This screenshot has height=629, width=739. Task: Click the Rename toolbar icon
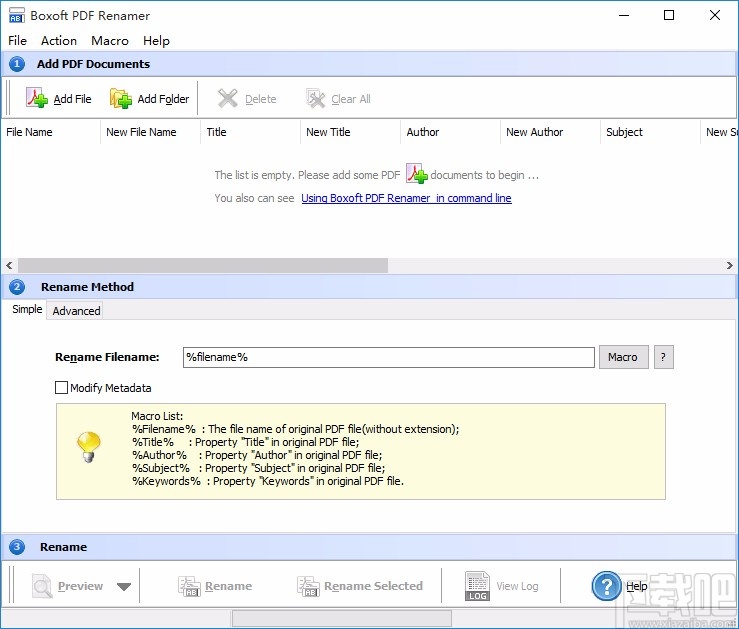pos(189,586)
